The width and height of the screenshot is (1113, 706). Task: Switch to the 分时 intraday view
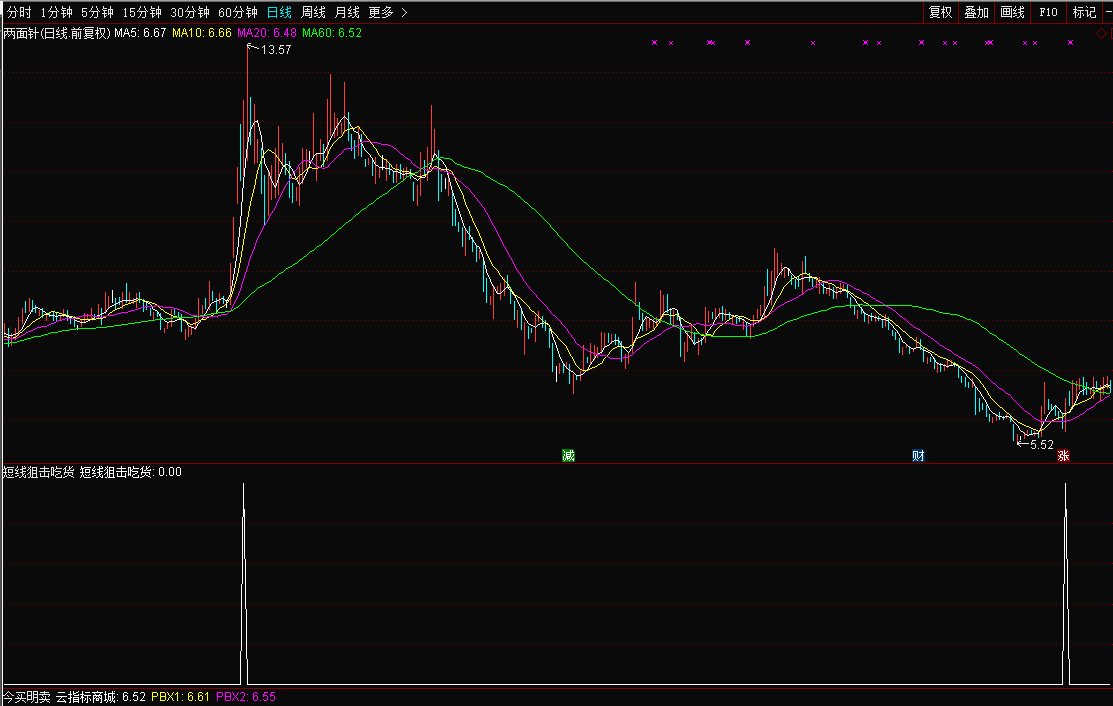tap(19, 12)
